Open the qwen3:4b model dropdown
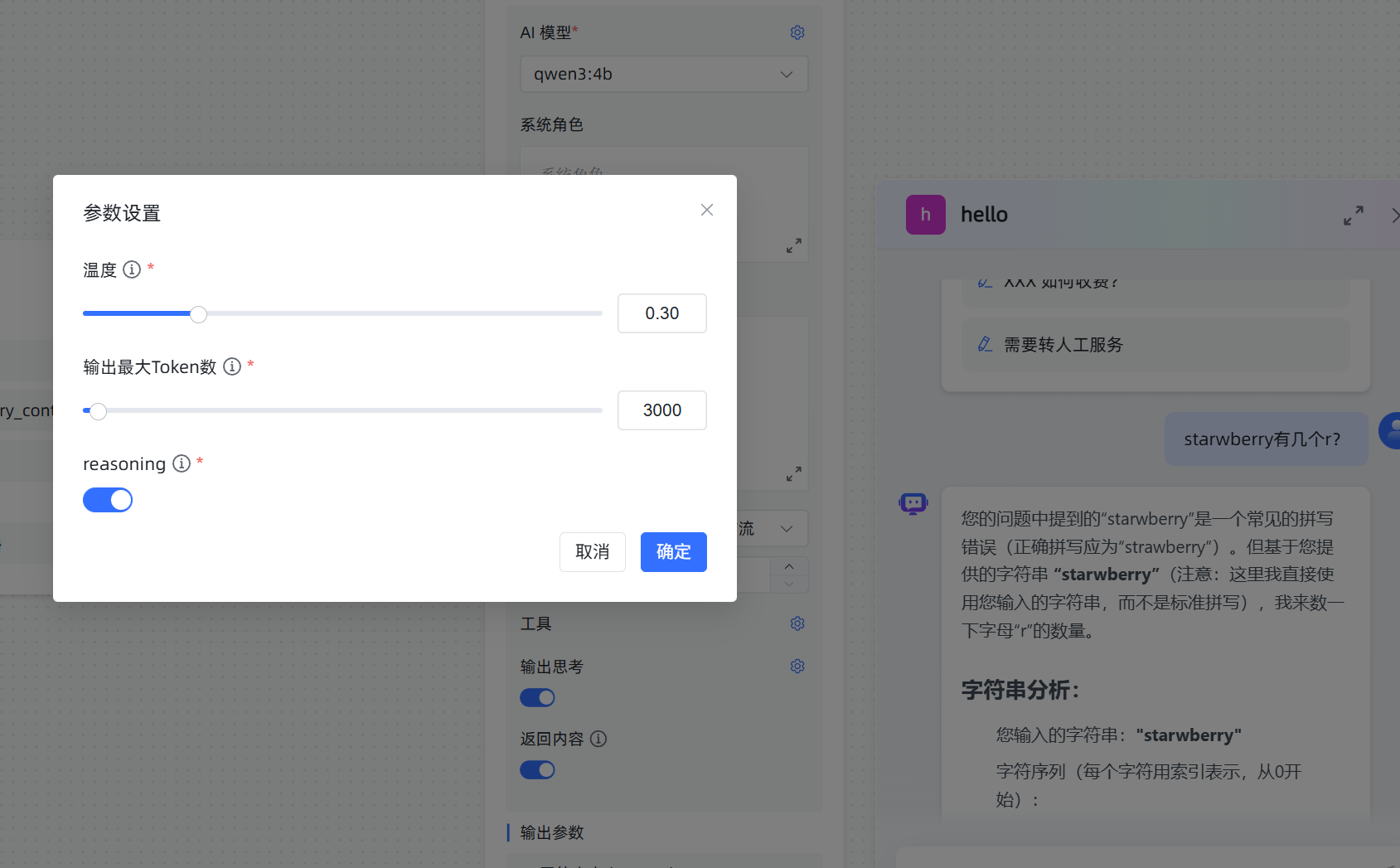Image resolution: width=1400 pixels, height=868 pixels. click(x=664, y=75)
